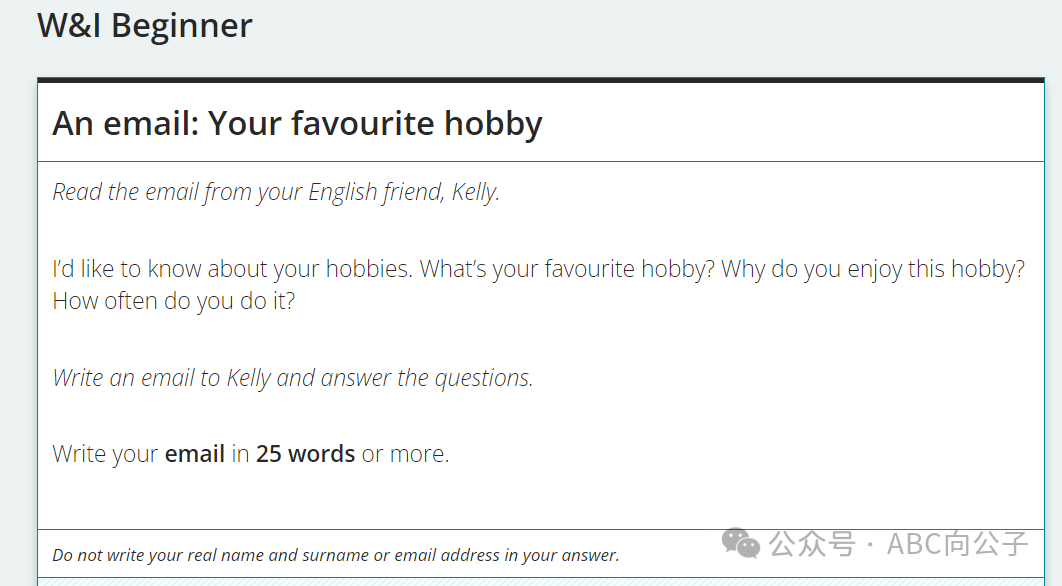Click the name 'Kelly' in first italic line
The height and width of the screenshot is (586, 1062).
[x=475, y=192]
